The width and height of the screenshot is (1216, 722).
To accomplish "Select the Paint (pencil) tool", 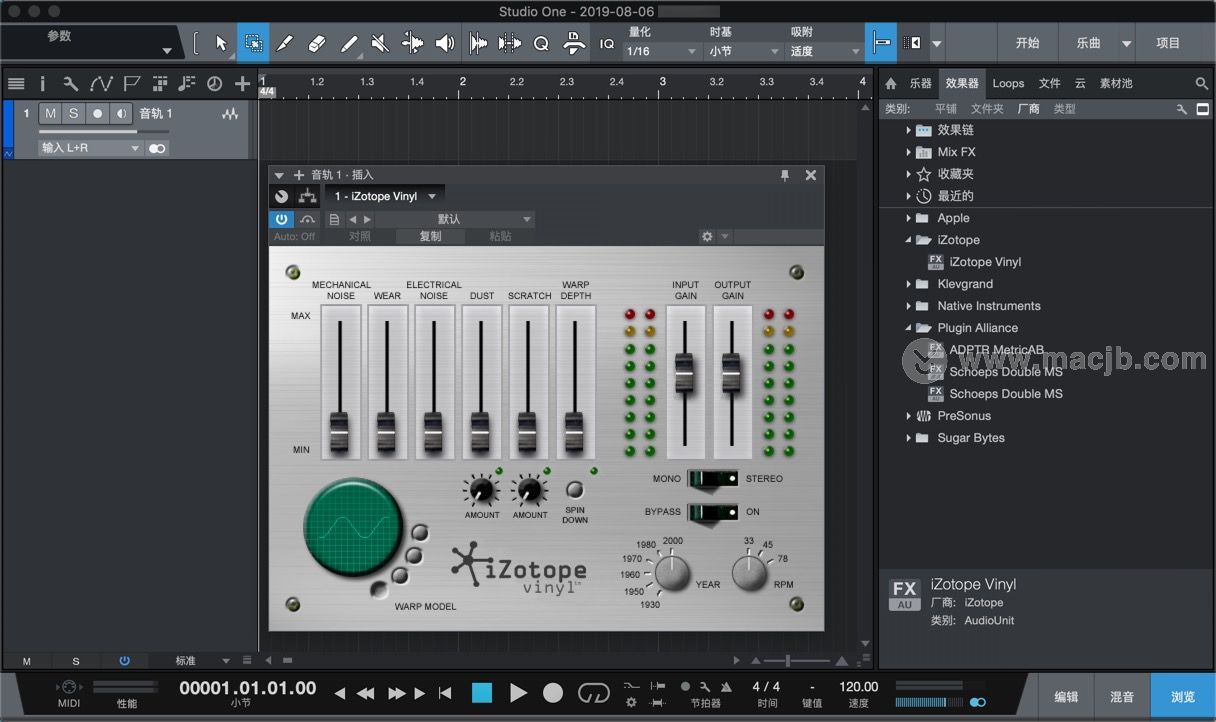I will tap(349, 43).
